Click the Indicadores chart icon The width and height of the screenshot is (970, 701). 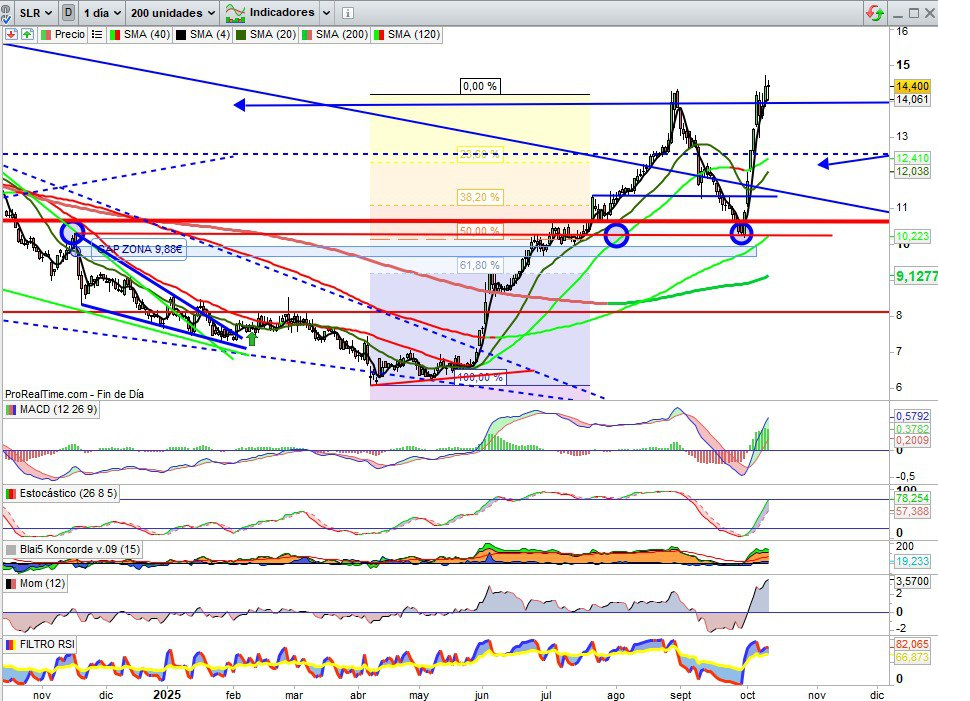[x=235, y=13]
